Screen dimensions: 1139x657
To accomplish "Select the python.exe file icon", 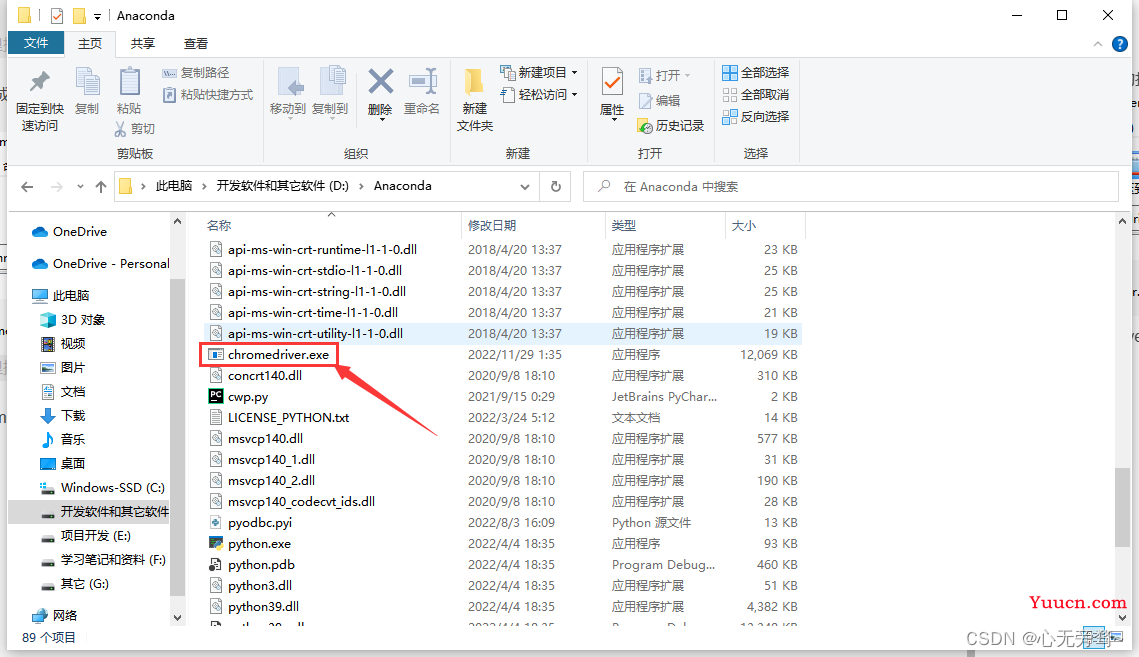I will coord(216,543).
